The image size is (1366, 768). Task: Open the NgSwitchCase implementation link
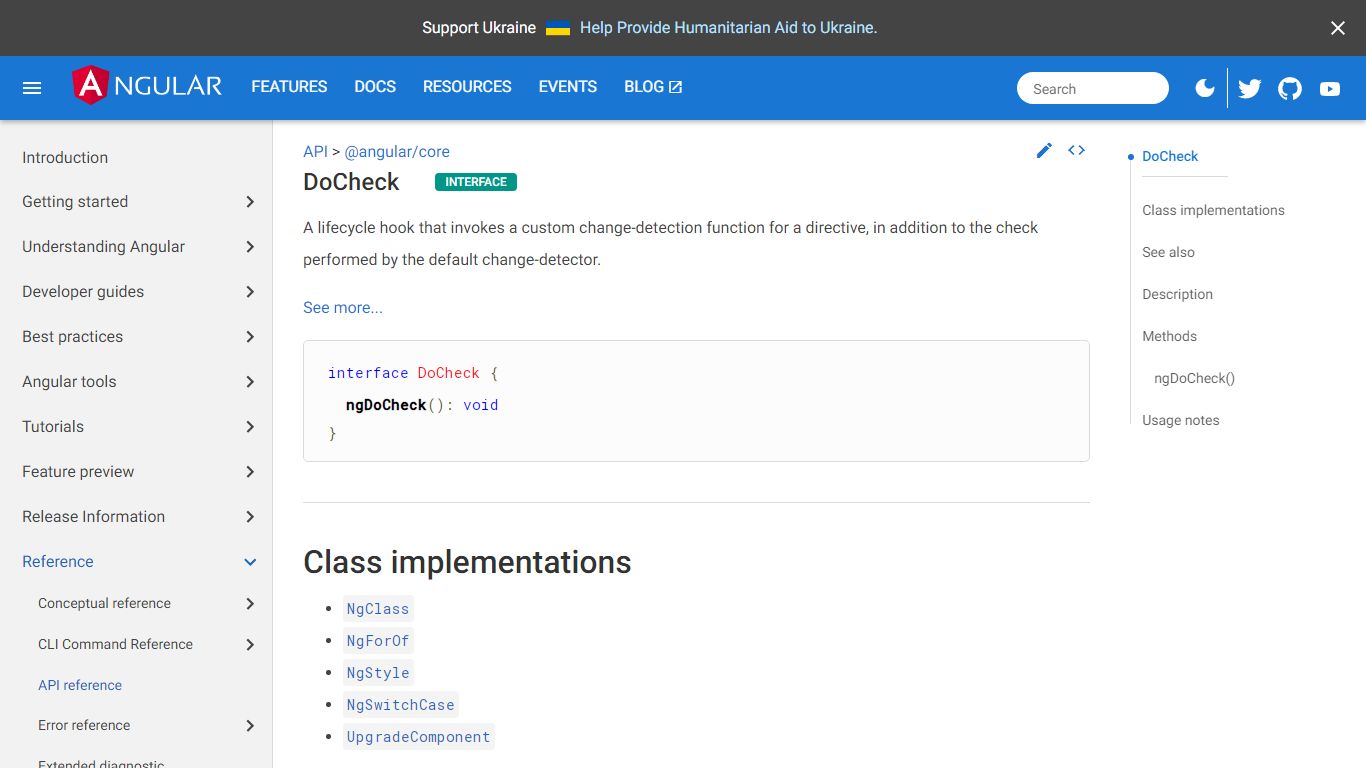point(401,705)
